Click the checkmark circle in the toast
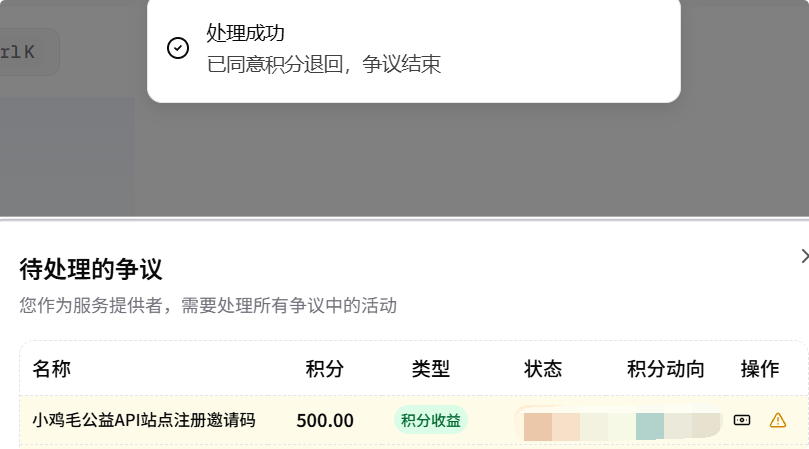This screenshot has width=809, height=449. (178, 48)
